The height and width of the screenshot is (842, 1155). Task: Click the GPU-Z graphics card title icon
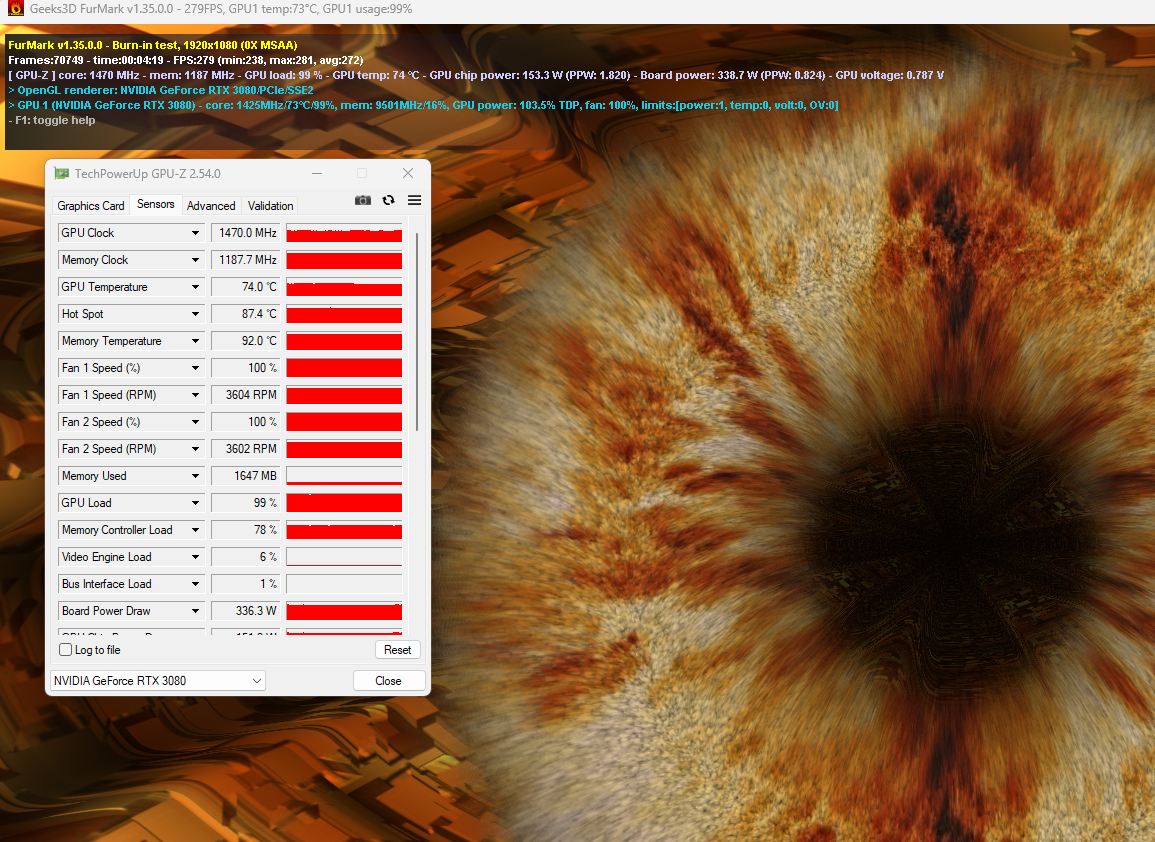click(62, 174)
